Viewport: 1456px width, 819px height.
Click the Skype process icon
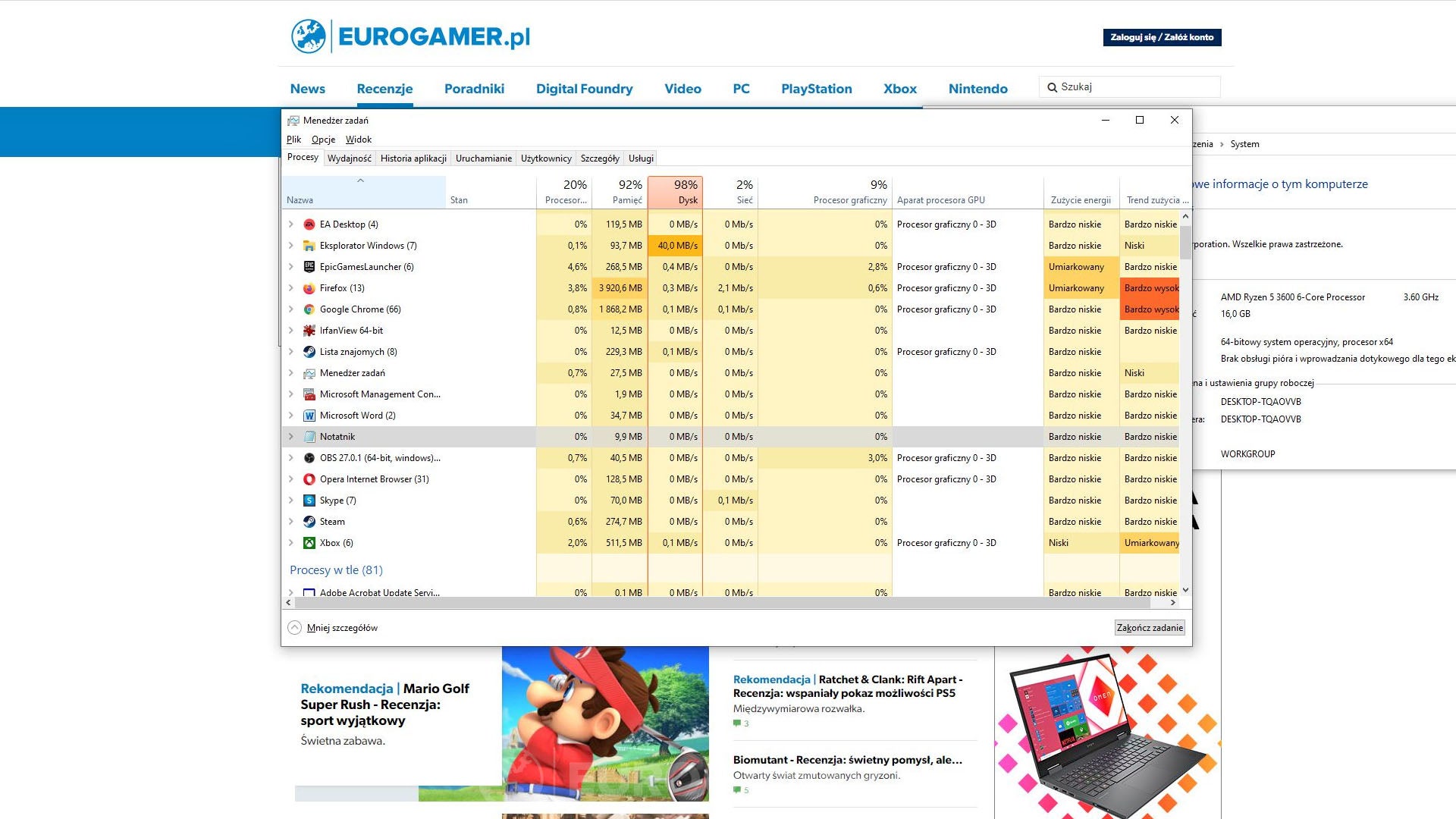[309, 500]
